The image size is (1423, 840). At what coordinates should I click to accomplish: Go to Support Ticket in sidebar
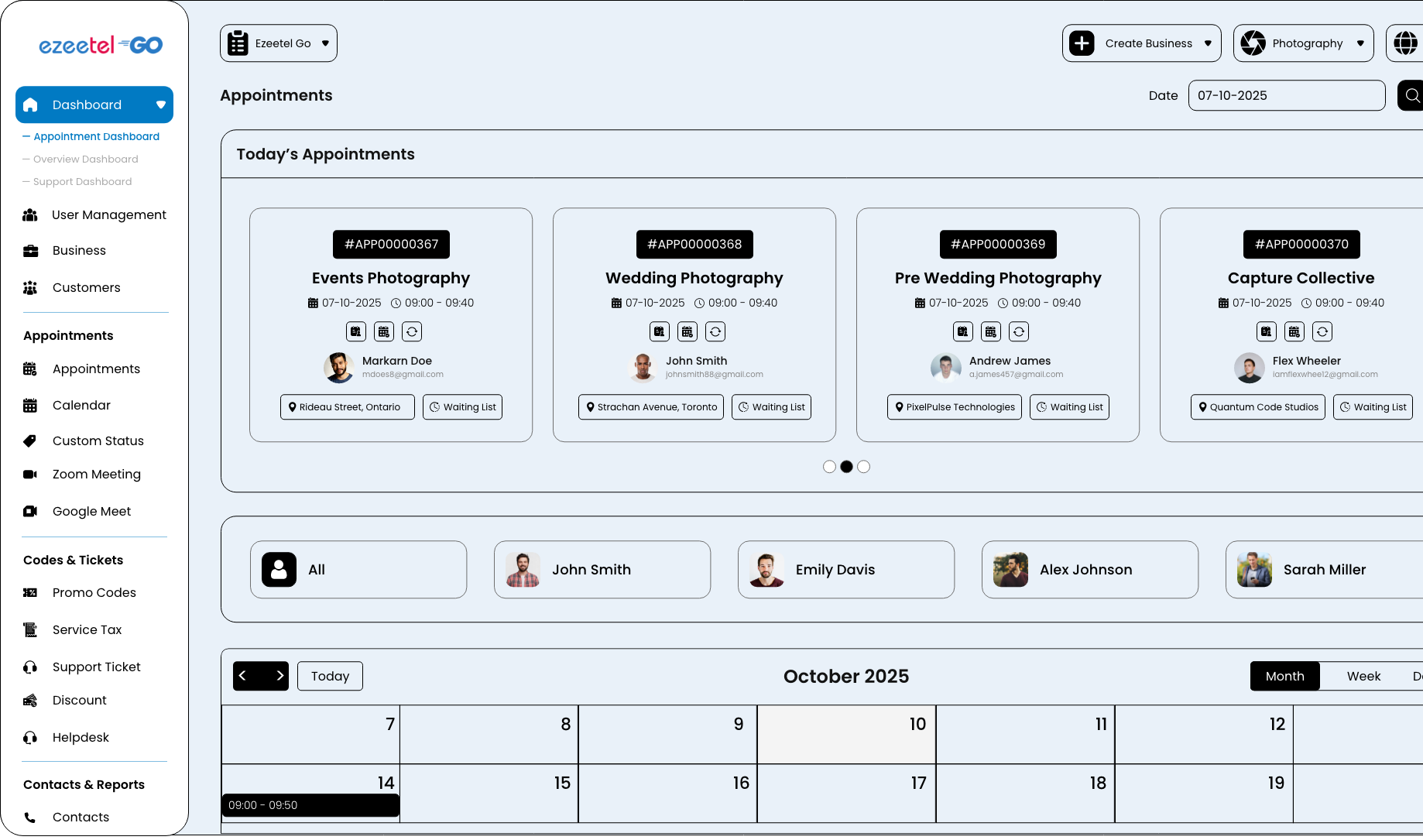(x=96, y=667)
